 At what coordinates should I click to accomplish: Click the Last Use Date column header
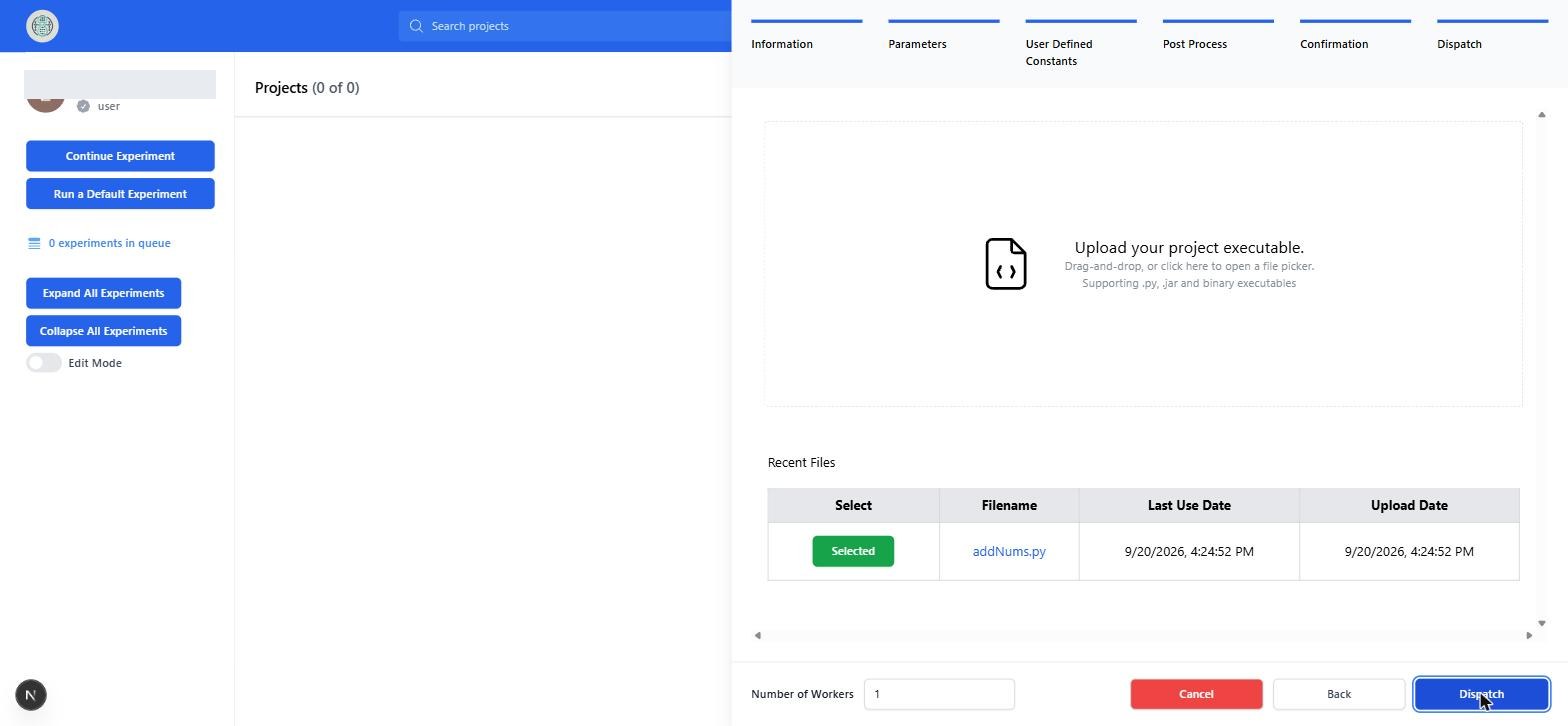click(1189, 505)
